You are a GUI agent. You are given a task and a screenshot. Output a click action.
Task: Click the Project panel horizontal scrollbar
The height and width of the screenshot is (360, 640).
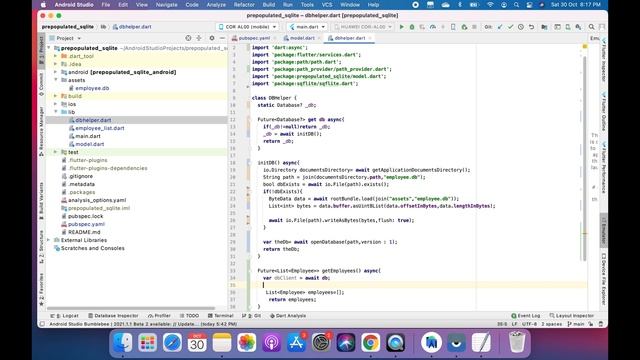pos(131,309)
